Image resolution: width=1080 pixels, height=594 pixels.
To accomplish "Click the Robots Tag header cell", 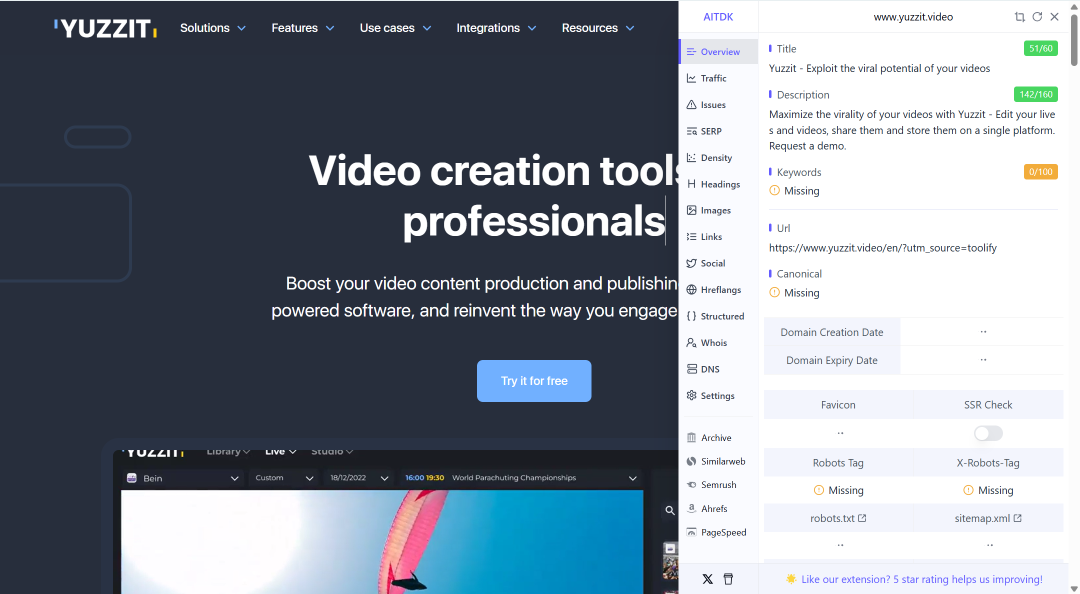I will (x=838, y=463).
